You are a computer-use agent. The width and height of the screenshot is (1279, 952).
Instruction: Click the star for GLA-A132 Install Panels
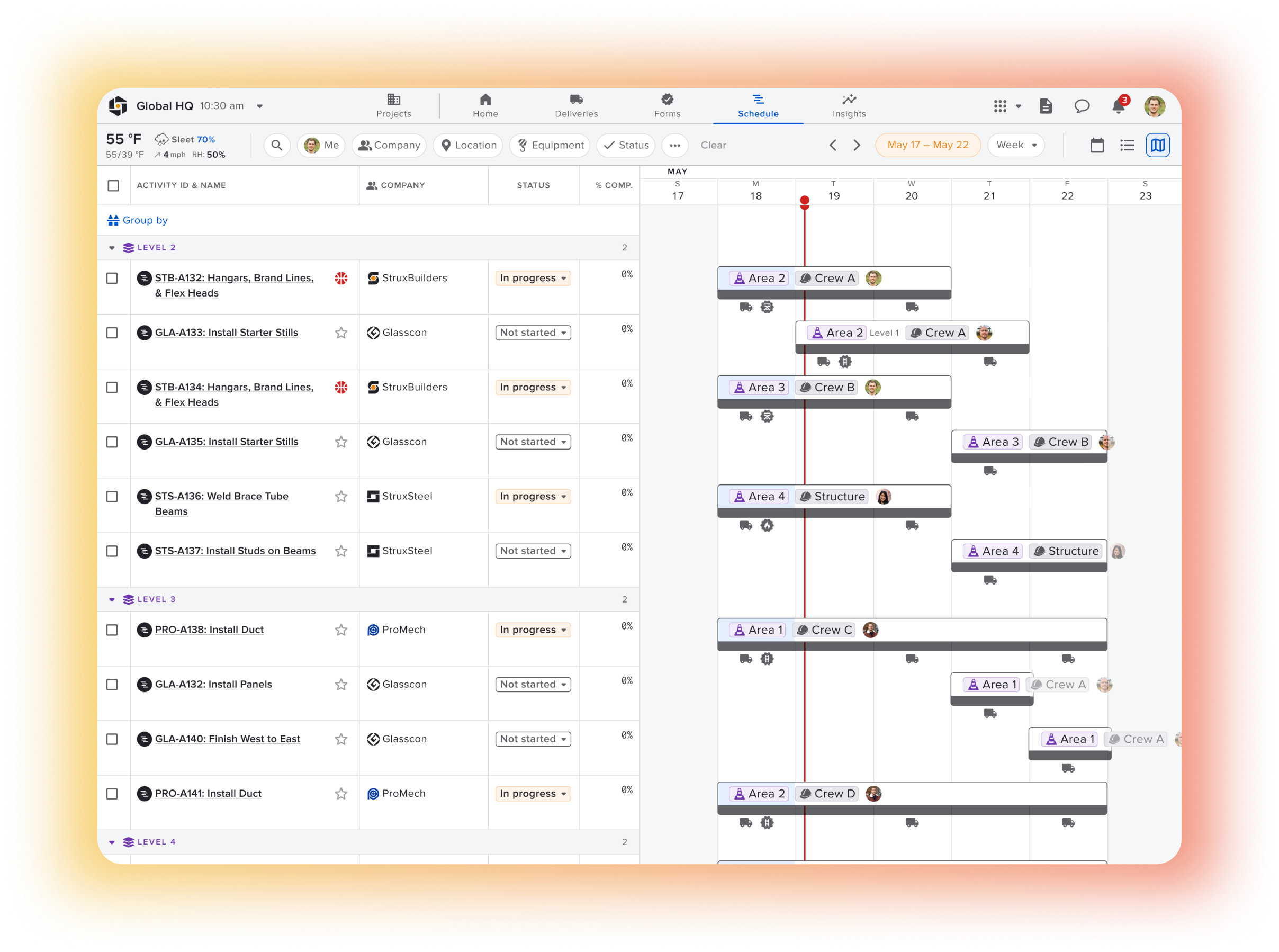point(341,685)
